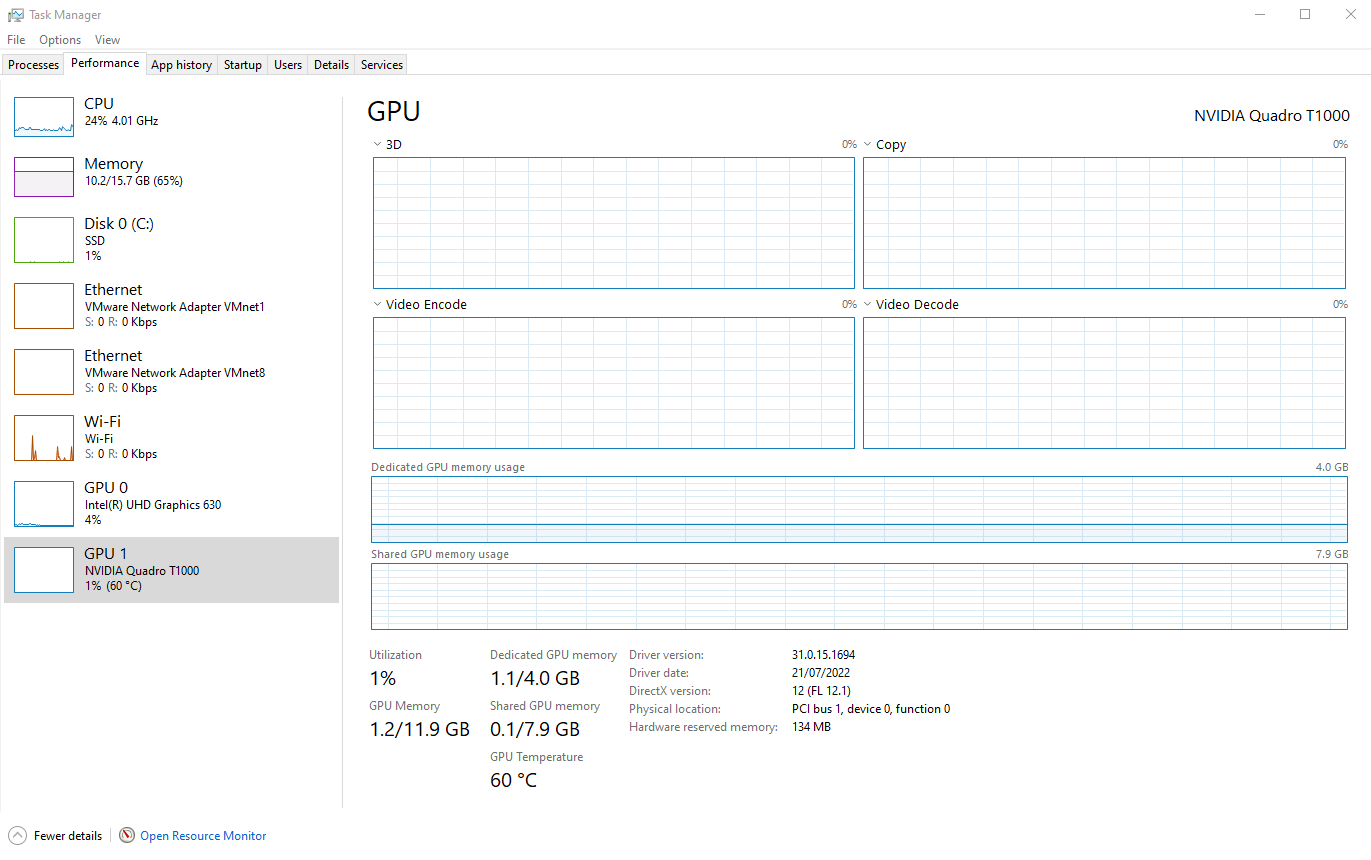Collapse the Copy engine graph
The width and height of the screenshot is (1371, 860).
pos(867,144)
